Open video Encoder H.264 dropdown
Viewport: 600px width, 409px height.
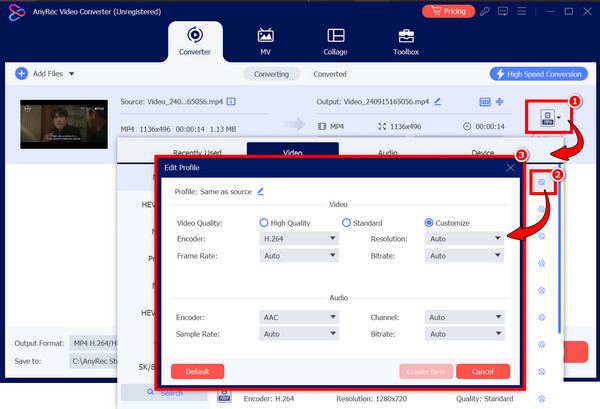[x=299, y=239]
